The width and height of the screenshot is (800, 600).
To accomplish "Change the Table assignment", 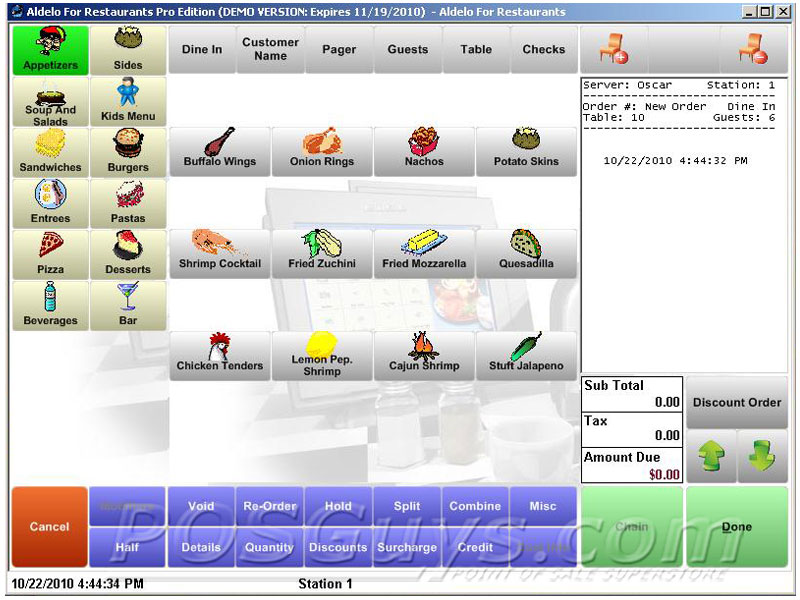I will coord(476,49).
